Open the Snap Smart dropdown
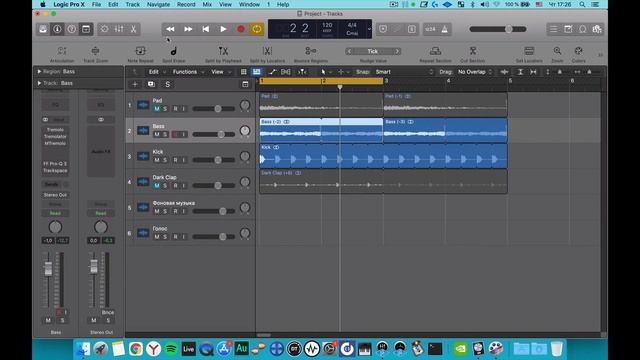The height and width of the screenshot is (360, 640). (404, 72)
